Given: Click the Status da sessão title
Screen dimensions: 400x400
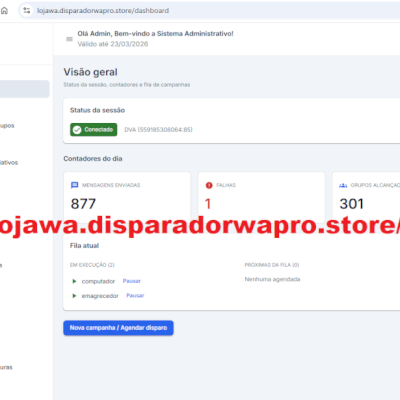Looking at the screenshot, I should (97, 110).
